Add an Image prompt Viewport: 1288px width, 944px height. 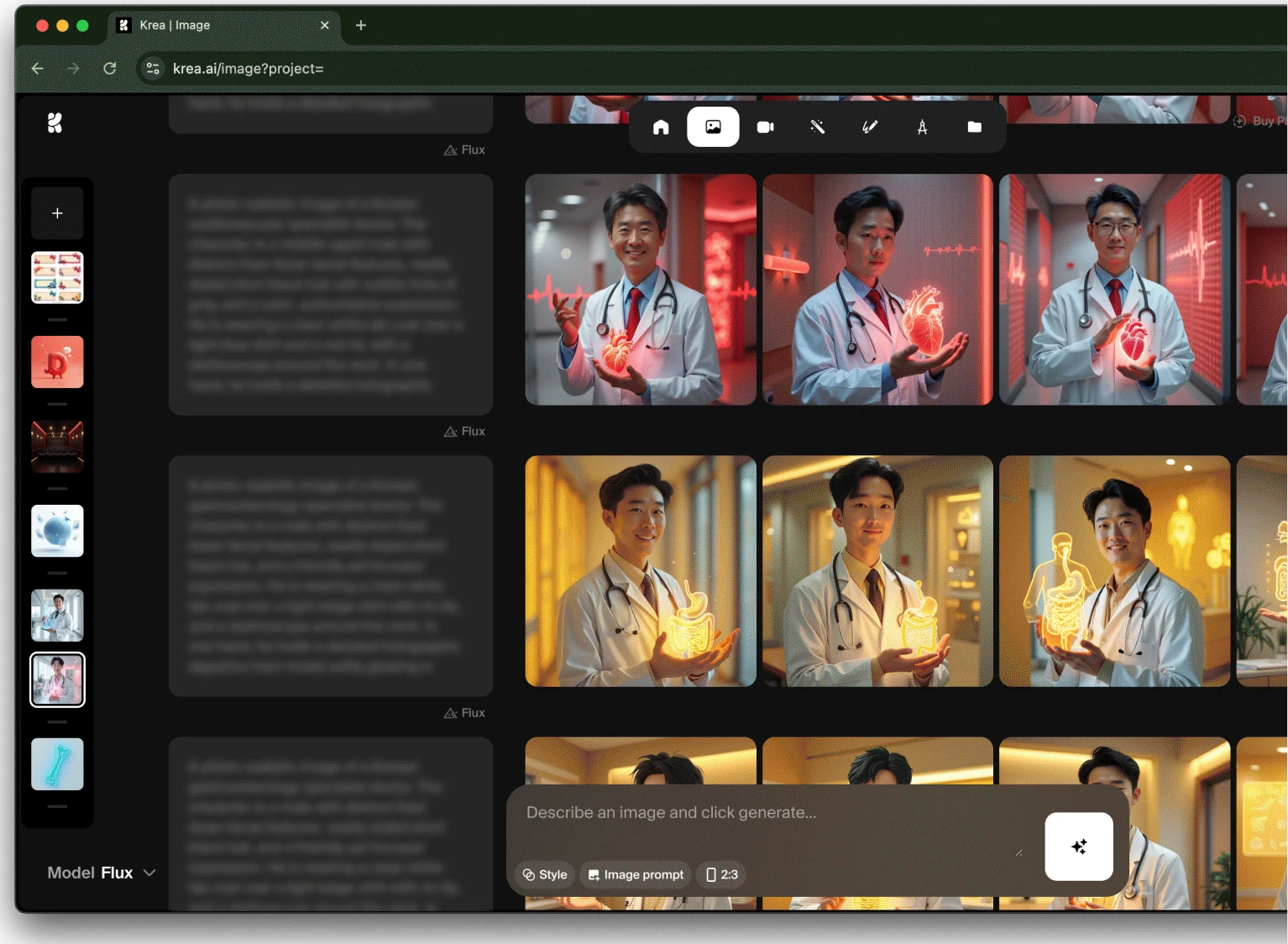[x=636, y=874]
